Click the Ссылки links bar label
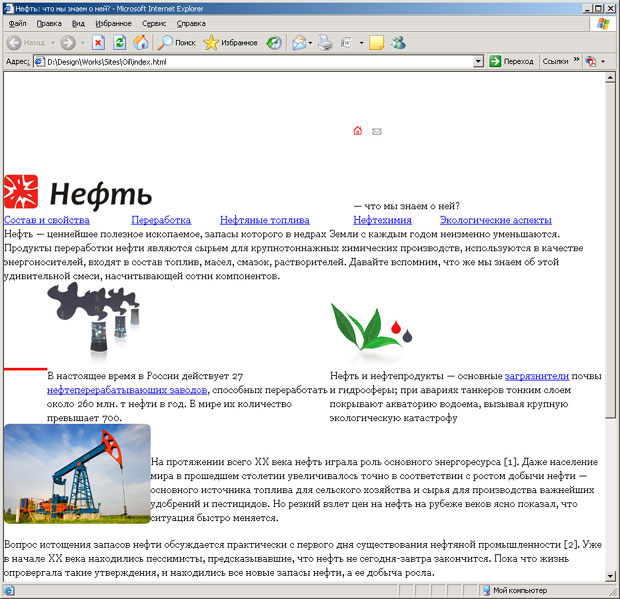620x599 pixels. pyautogui.click(x=555, y=61)
